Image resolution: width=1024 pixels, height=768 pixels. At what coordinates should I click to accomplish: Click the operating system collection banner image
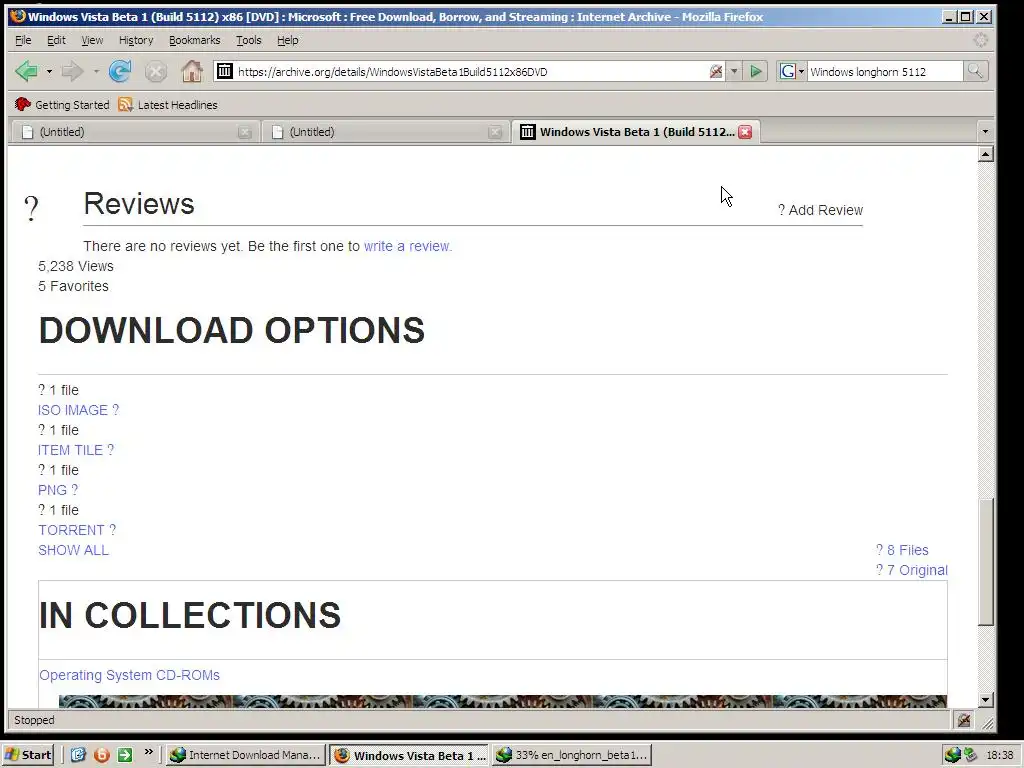point(503,701)
